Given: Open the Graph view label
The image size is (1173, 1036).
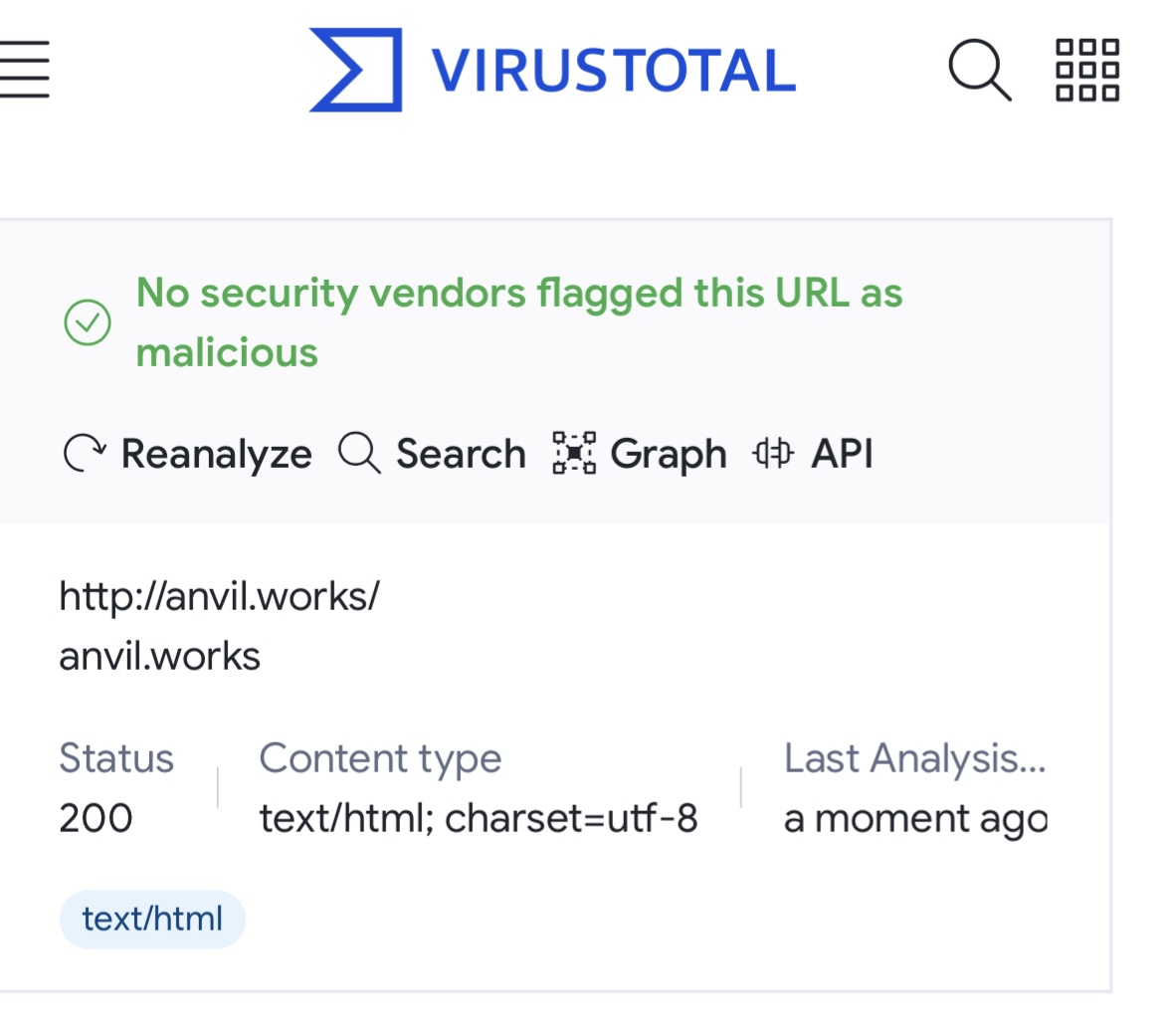Looking at the screenshot, I should coord(668,456).
